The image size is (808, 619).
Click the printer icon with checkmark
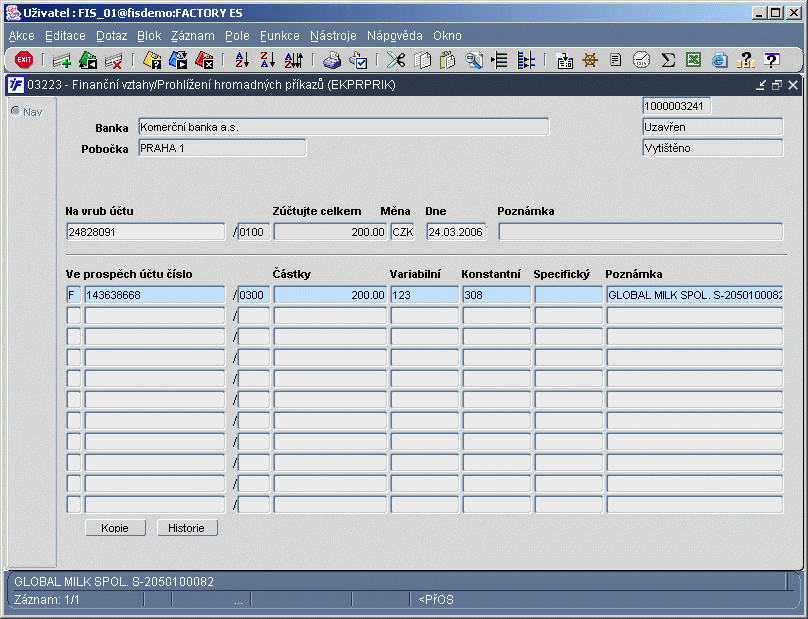[x=358, y=61]
